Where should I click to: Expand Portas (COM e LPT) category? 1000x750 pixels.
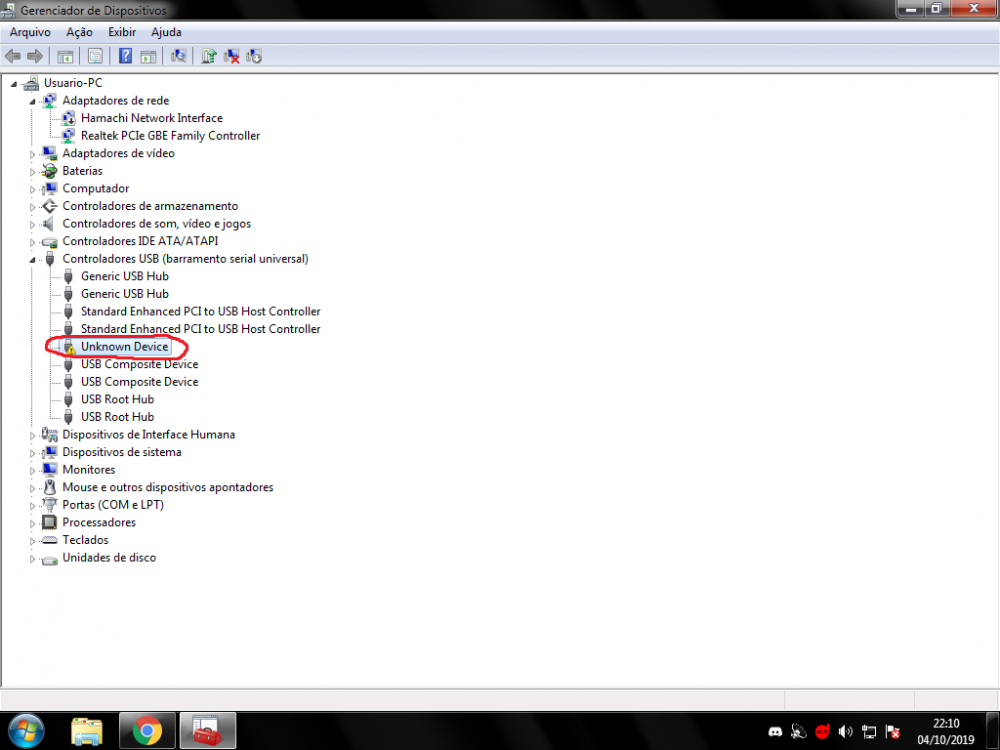point(33,506)
